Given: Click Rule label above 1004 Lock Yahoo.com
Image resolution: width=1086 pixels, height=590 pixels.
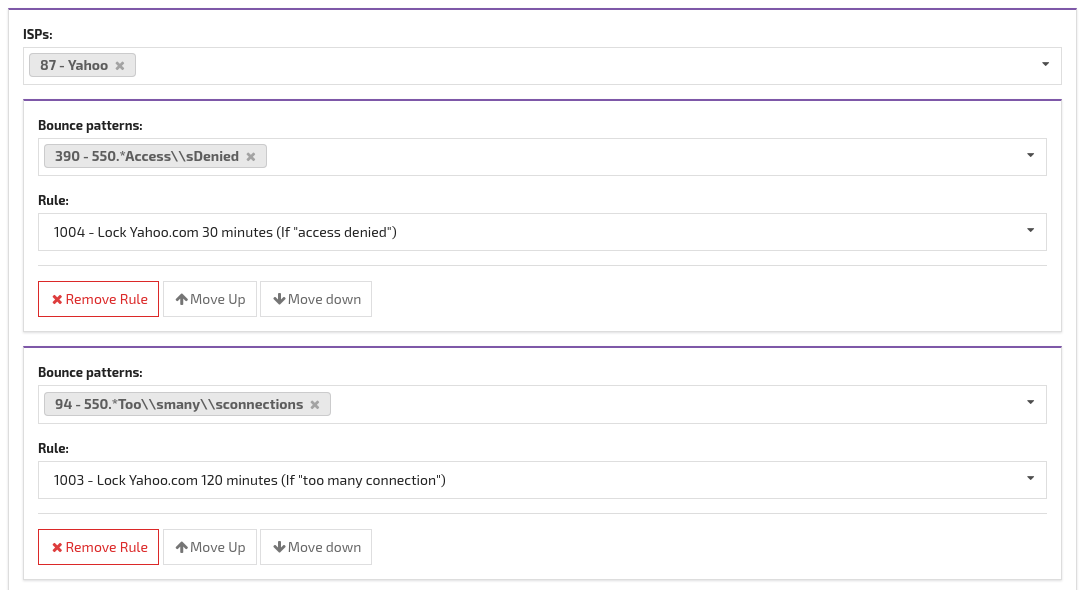Looking at the screenshot, I should coord(53,200).
